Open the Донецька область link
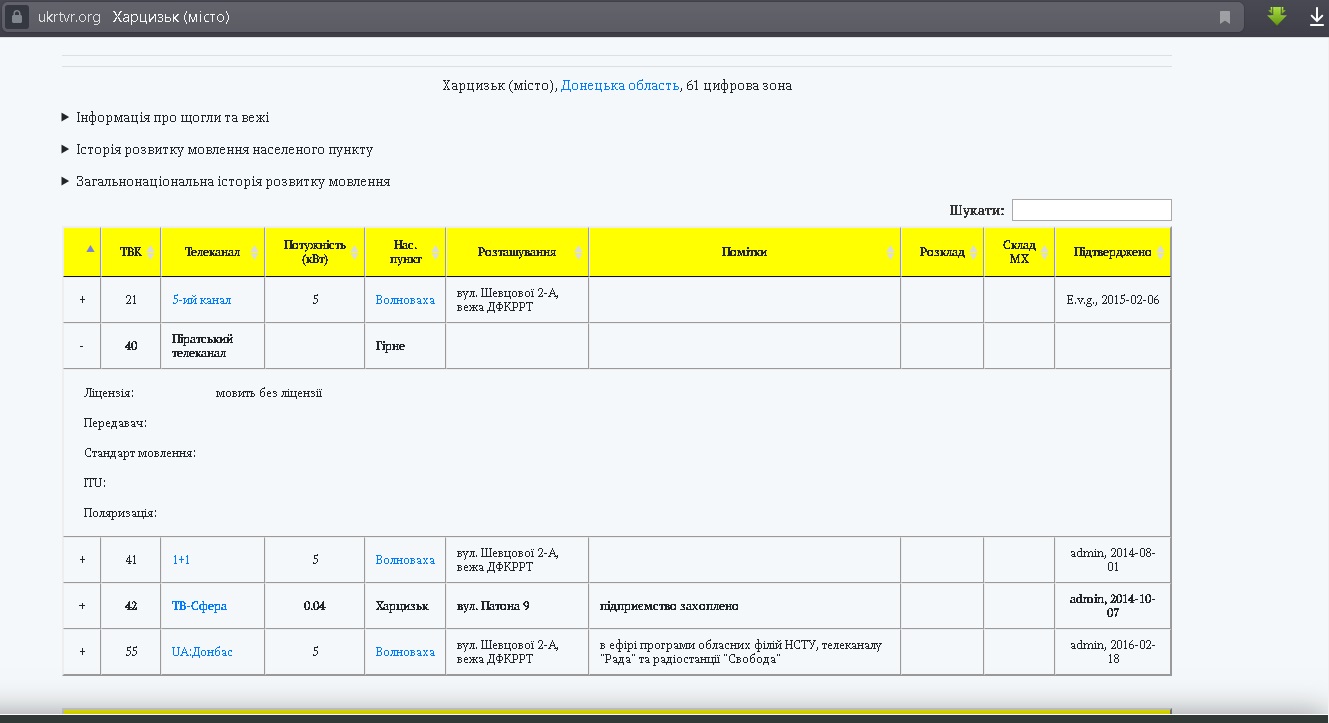The image size is (1329, 723). pos(620,86)
